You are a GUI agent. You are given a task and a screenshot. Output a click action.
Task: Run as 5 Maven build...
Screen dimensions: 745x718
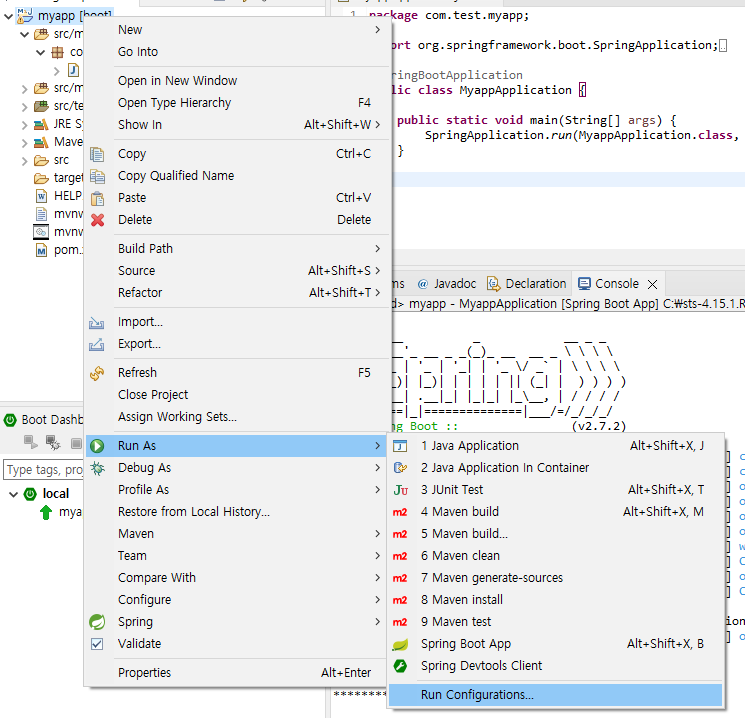click(x=555, y=534)
